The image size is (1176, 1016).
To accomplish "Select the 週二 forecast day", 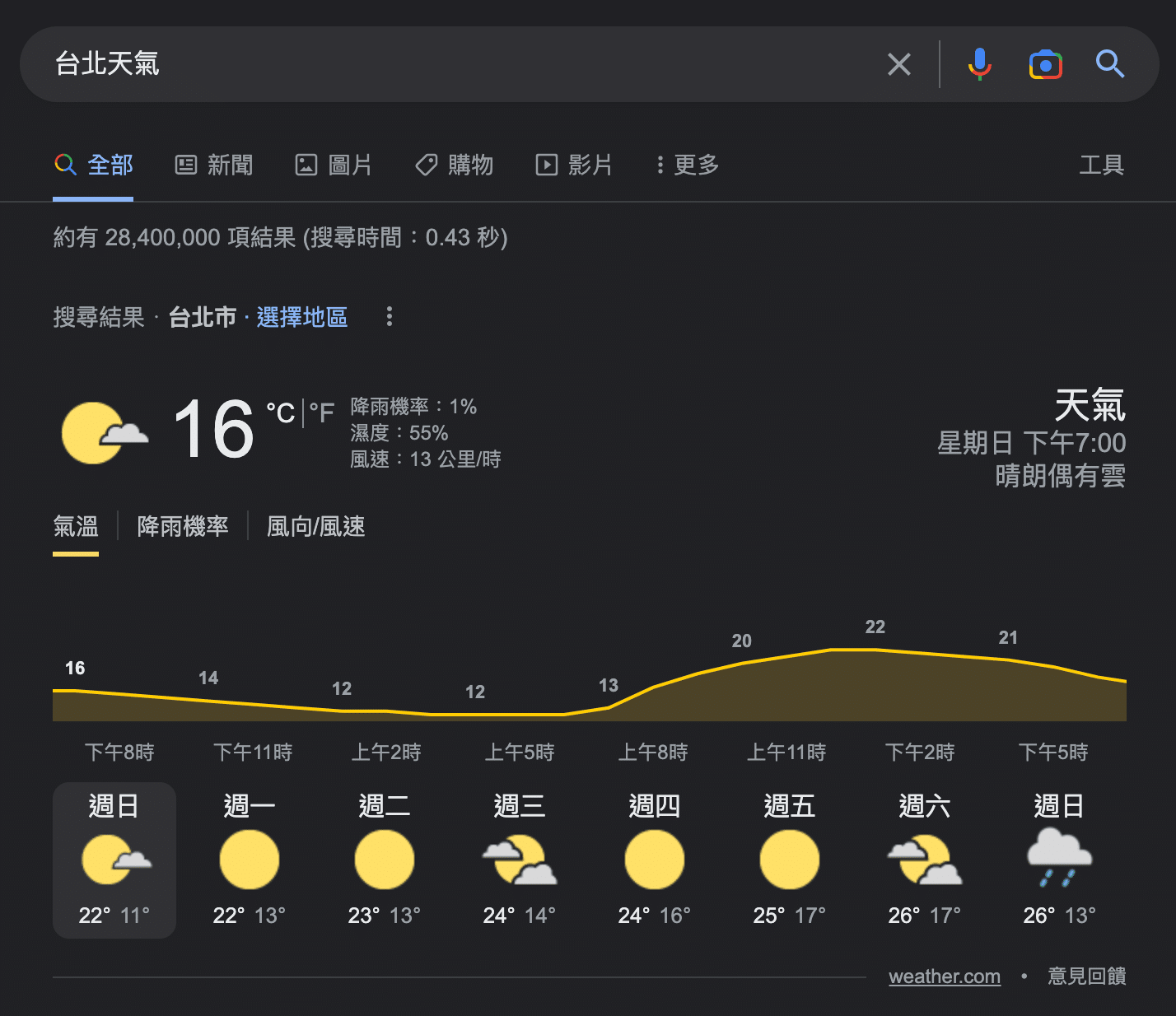I will pyautogui.click(x=385, y=860).
